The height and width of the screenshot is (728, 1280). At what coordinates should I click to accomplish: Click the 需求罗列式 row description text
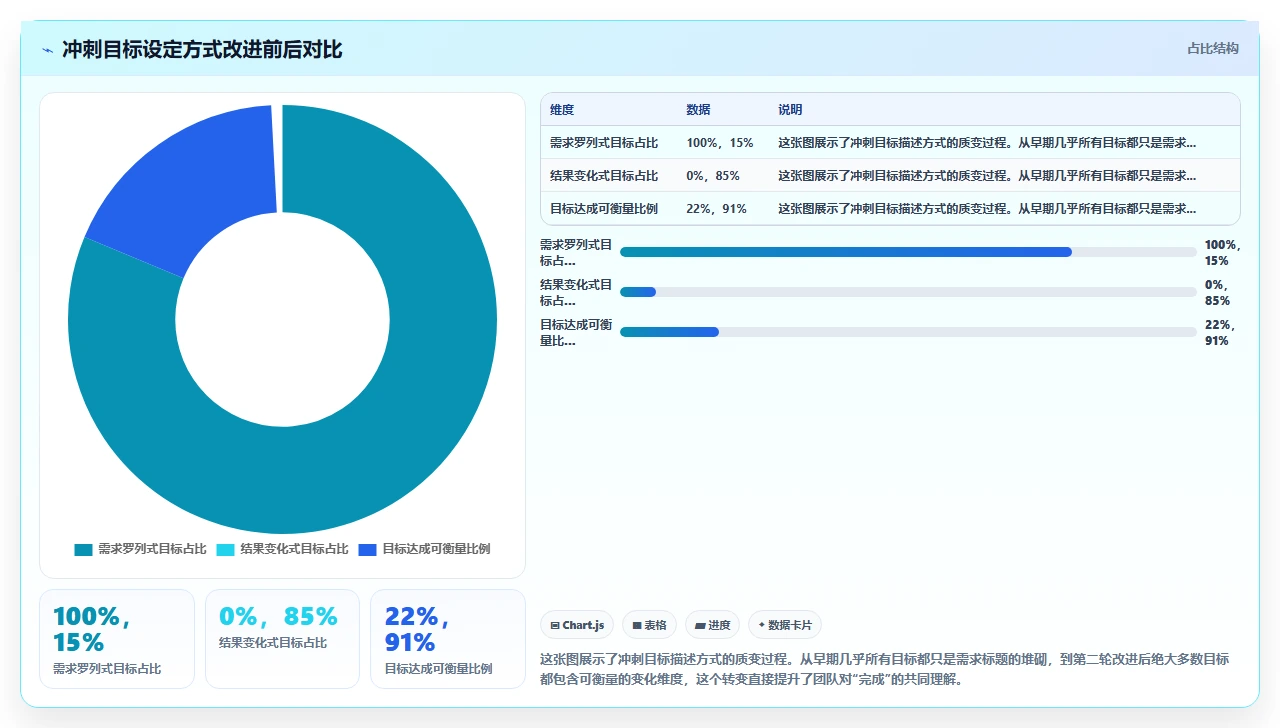tap(987, 143)
